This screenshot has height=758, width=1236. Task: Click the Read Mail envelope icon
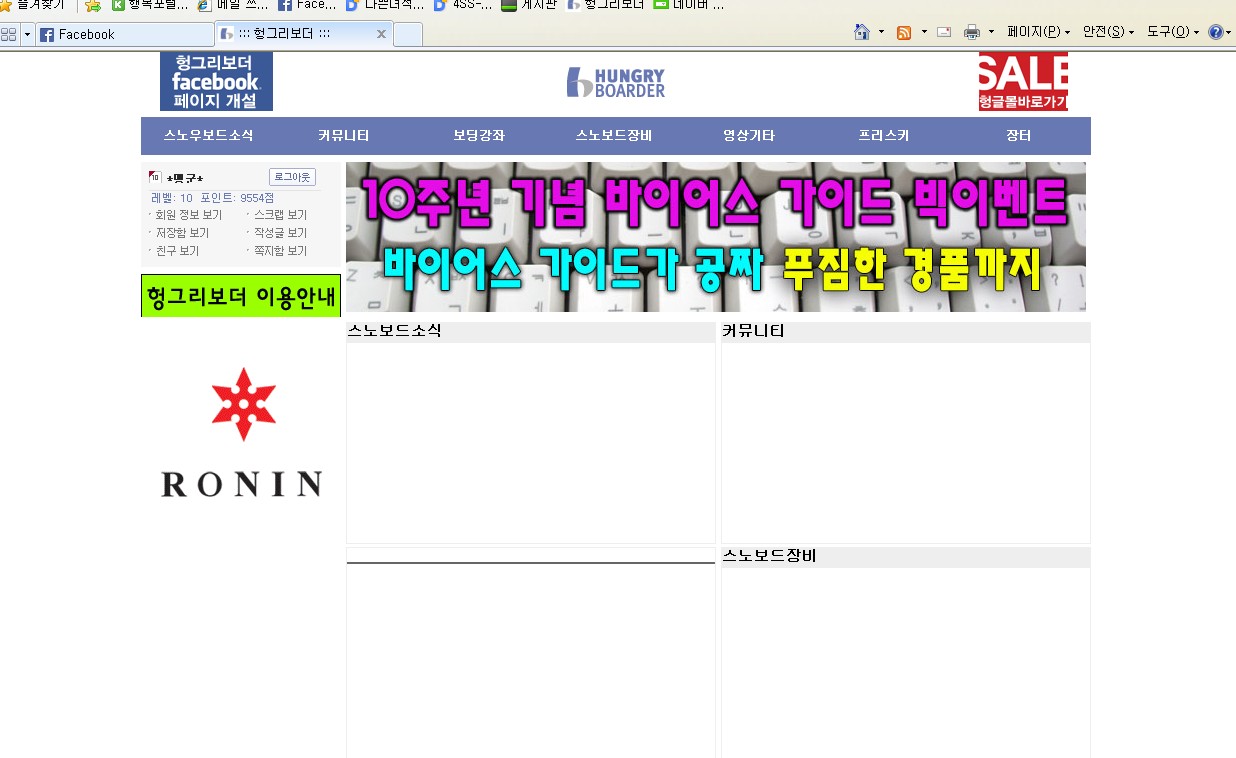[x=944, y=32]
